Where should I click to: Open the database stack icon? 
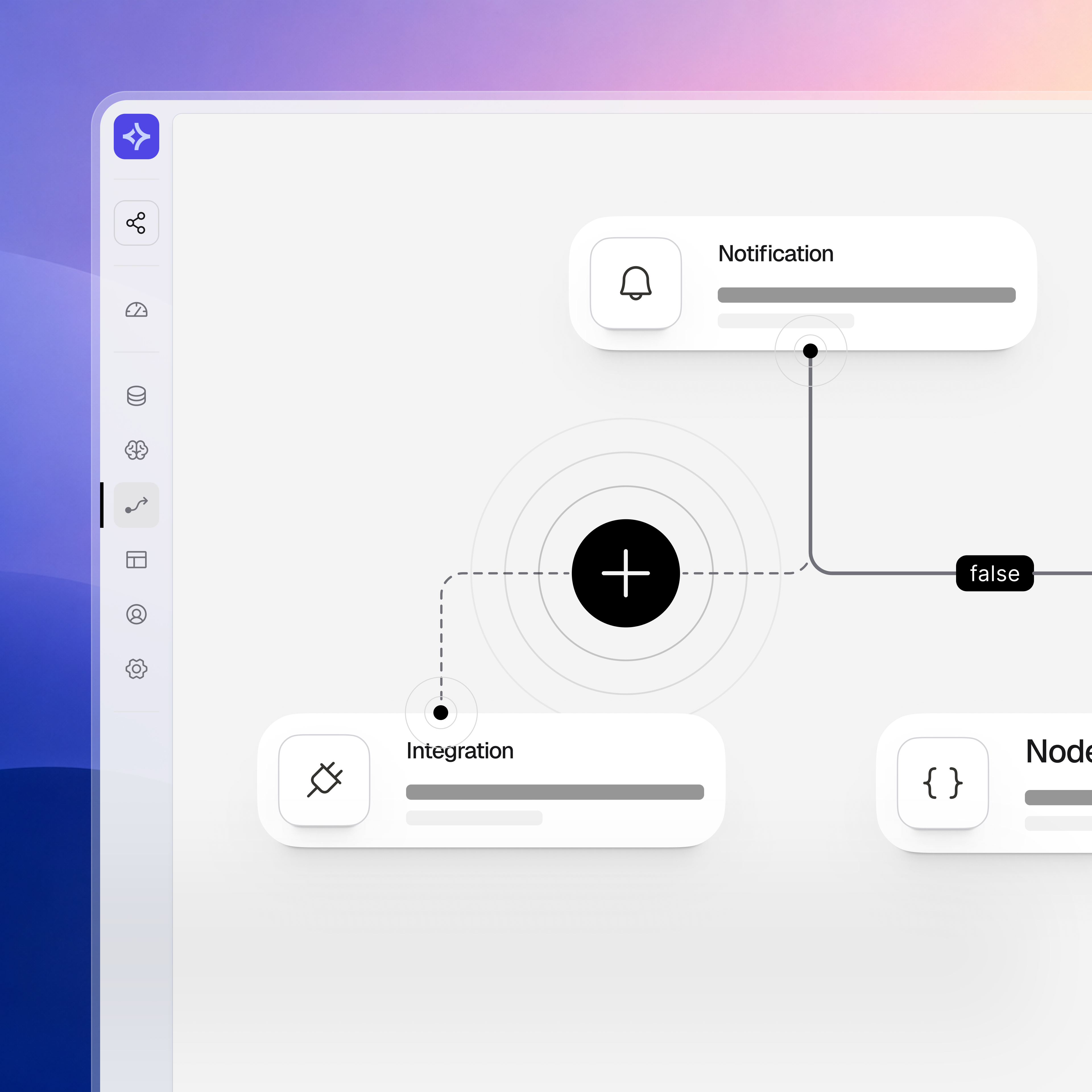[136, 396]
